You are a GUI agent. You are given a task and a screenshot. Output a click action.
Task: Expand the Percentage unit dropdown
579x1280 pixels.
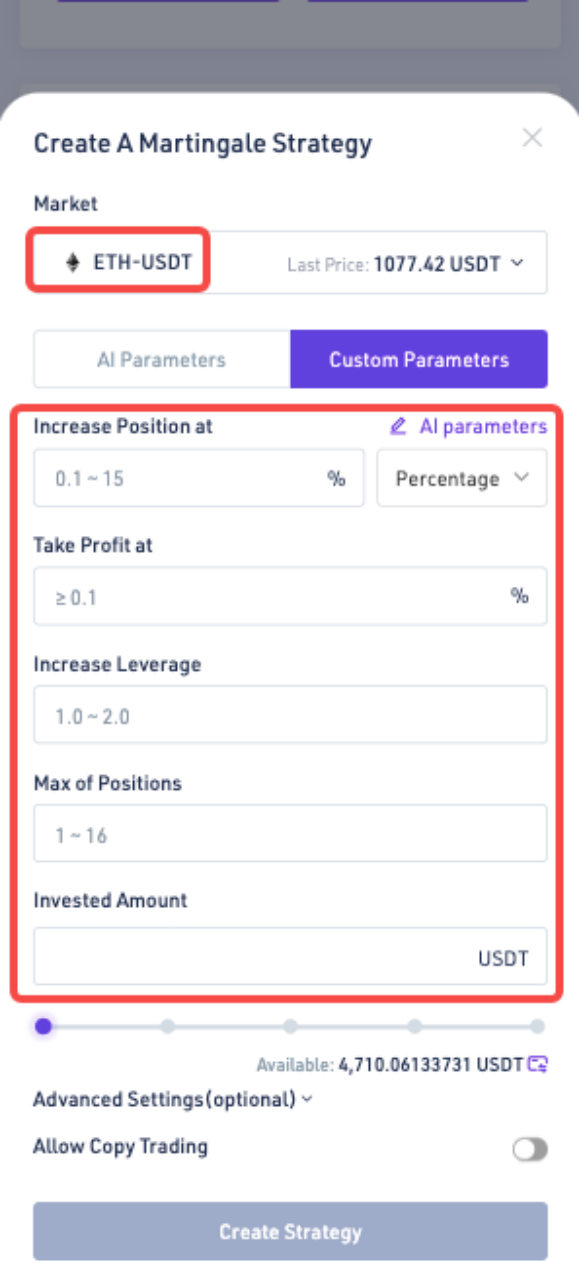(x=462, y=478)
